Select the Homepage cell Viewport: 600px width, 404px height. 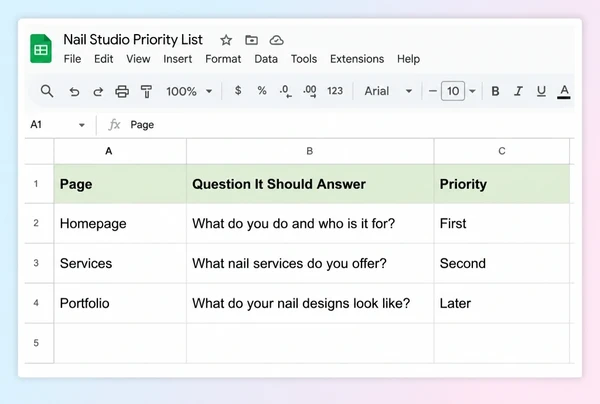pyautogui.click(x=120, y=223)
